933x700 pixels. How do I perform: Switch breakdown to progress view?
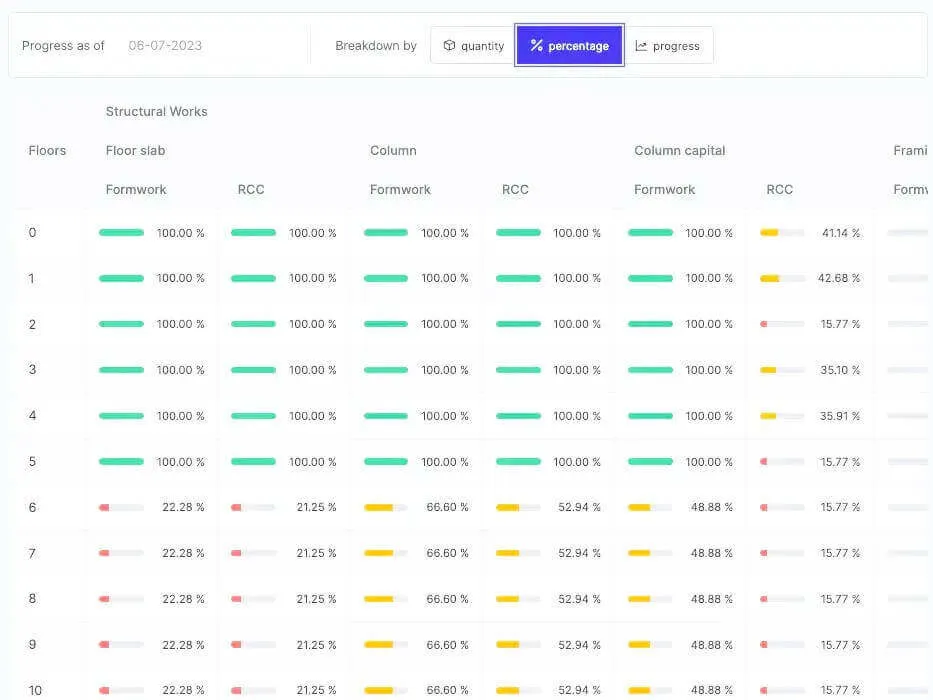[x=668, y=46]
